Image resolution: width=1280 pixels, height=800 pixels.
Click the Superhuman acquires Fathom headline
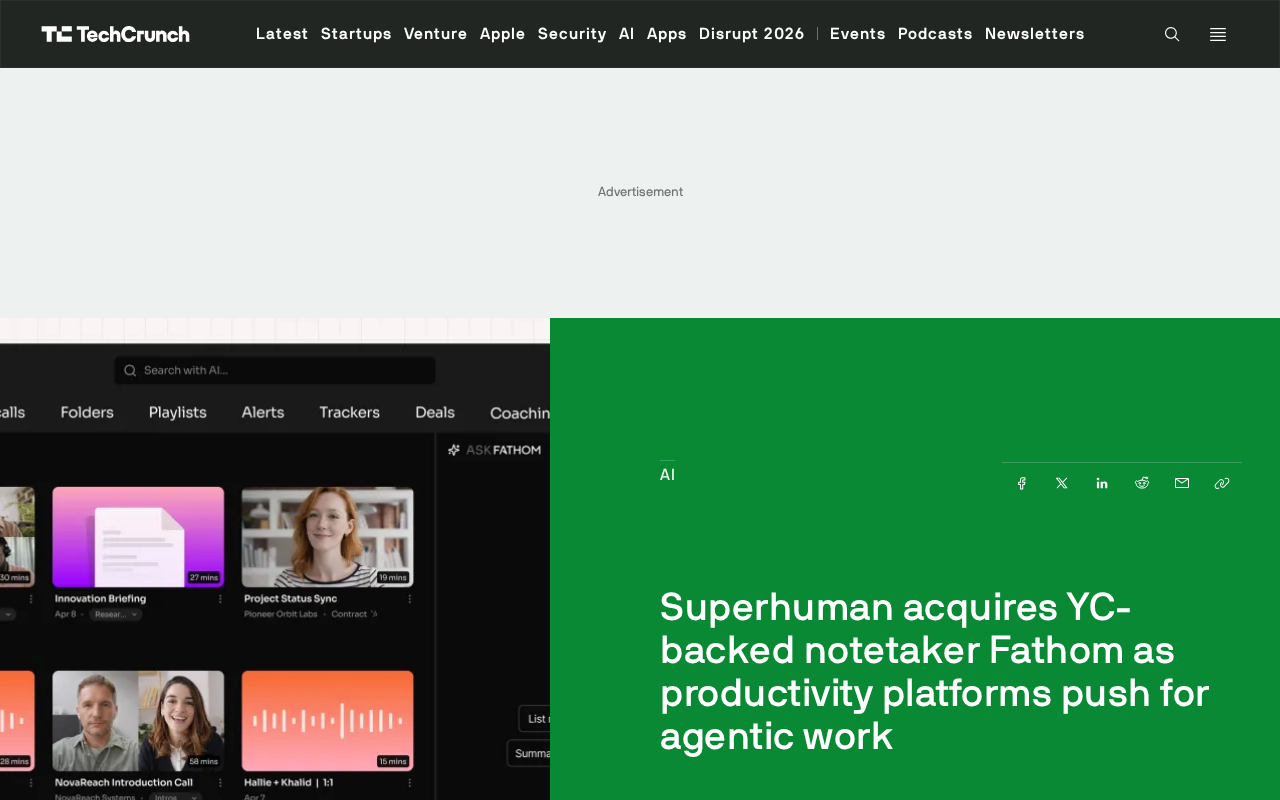[x=935, y=672]
